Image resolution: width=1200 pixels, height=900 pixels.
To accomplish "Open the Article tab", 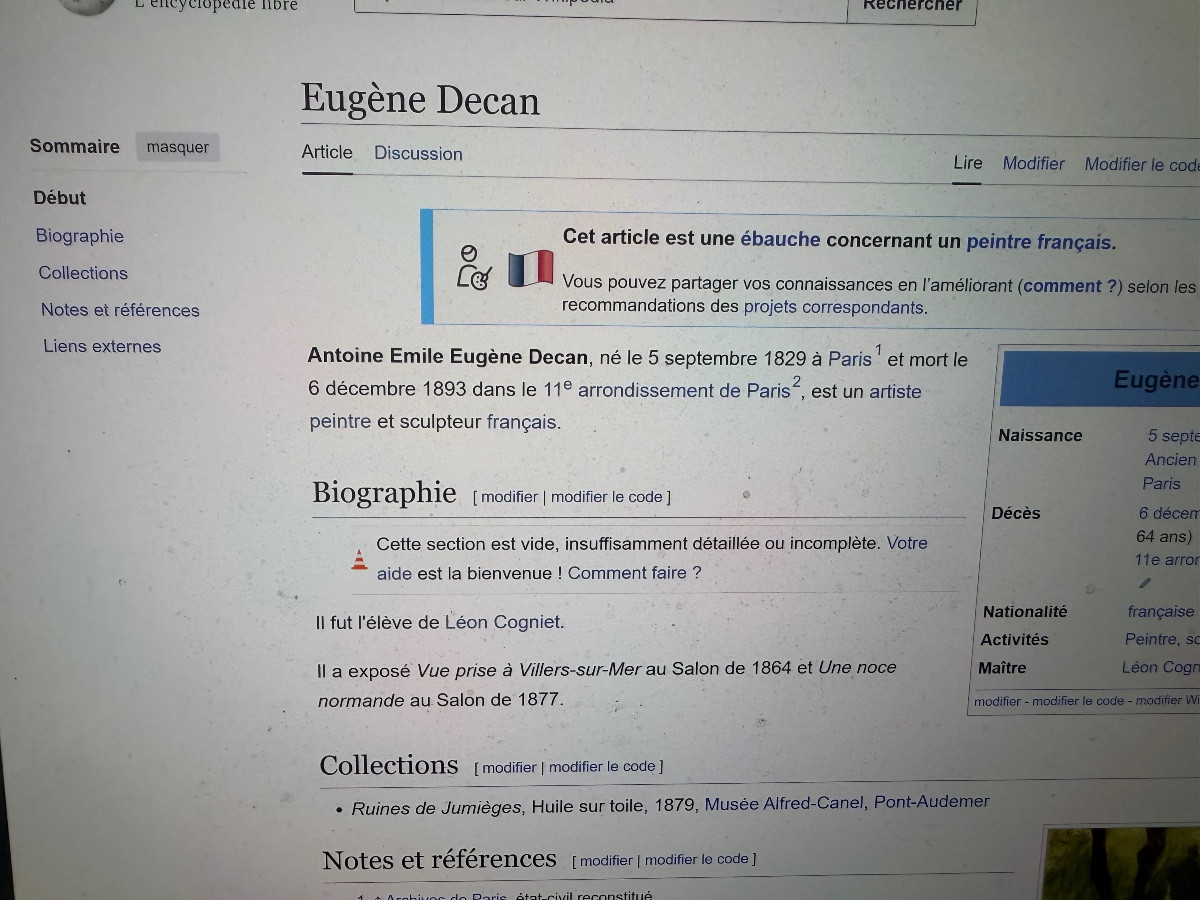I will coord(327,152).
